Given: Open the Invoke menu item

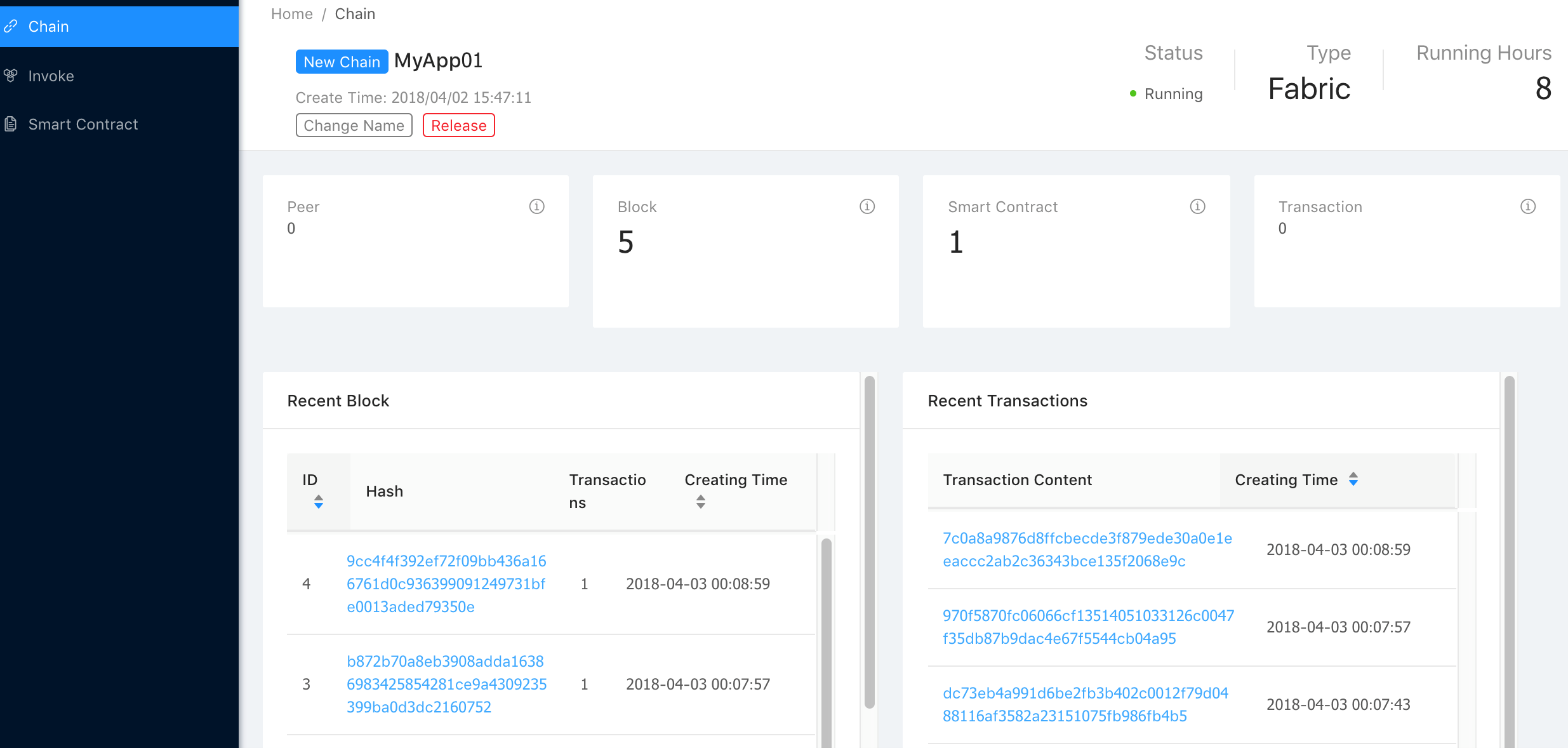Looking at the screenshot, I should click(51, 76).
